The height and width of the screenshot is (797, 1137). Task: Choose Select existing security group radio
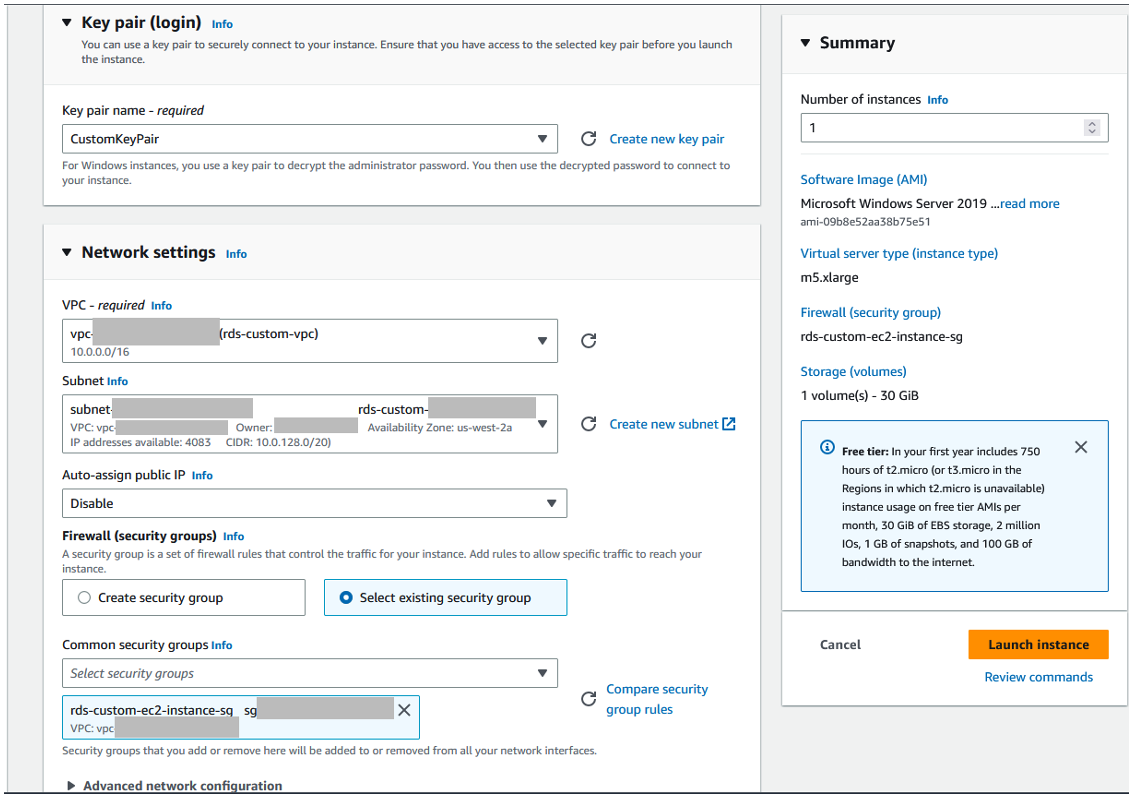tap(346, 598)
